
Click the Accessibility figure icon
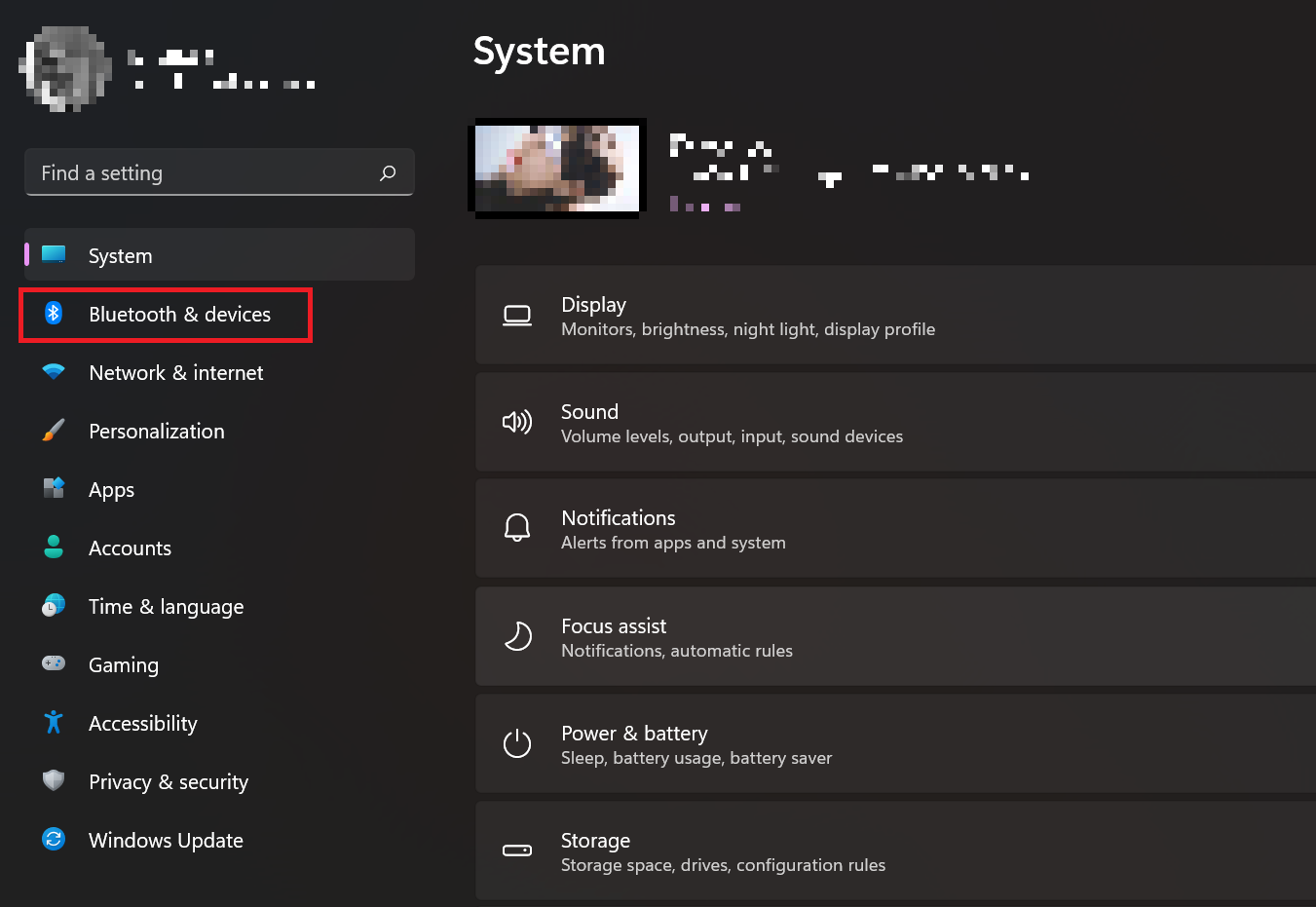pos(54,722)
